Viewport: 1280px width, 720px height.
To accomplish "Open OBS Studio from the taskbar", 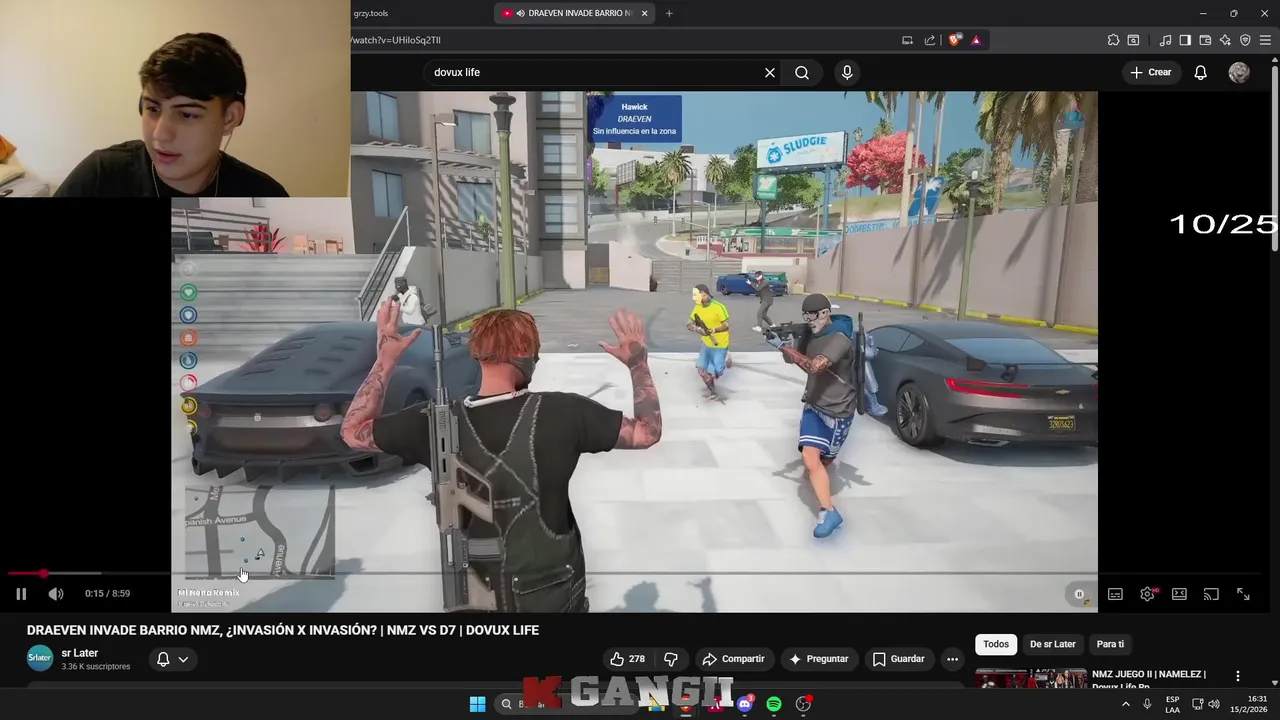I will point(803,704).
